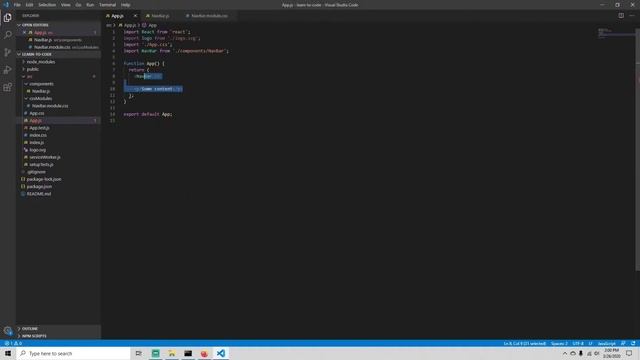640x360 pixels.
Task: Collapse the components folder
Action: tap(41, 84)
